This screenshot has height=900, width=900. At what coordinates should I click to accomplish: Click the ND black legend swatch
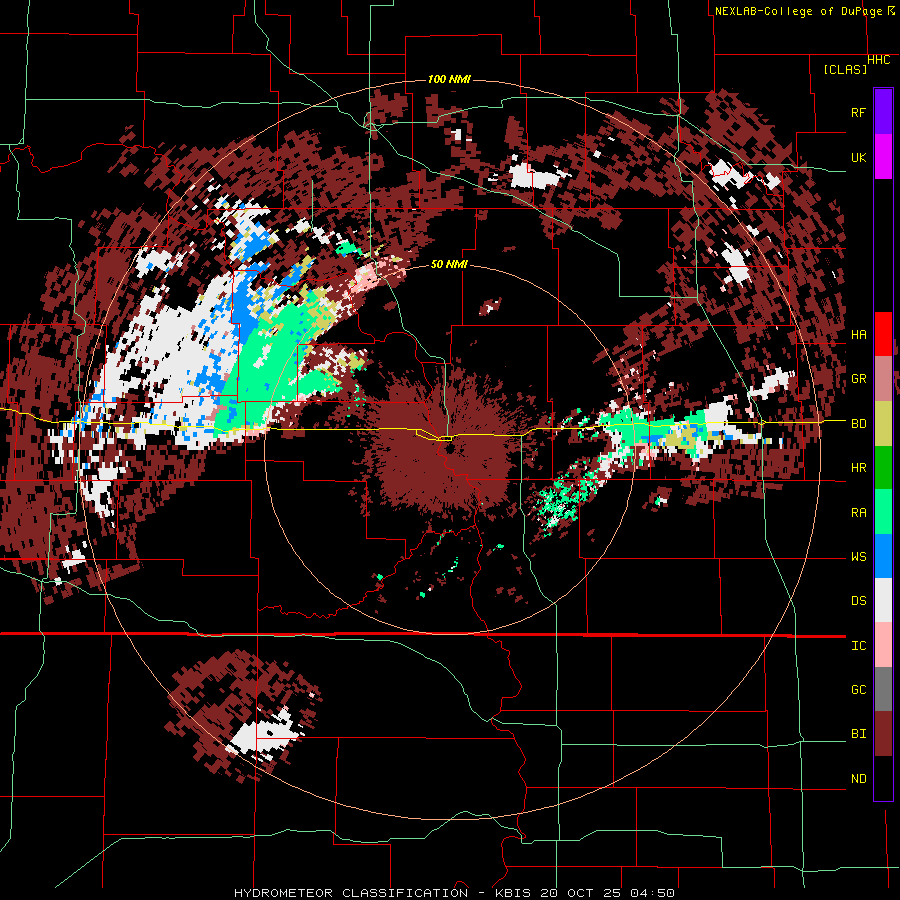click(883, 778)
